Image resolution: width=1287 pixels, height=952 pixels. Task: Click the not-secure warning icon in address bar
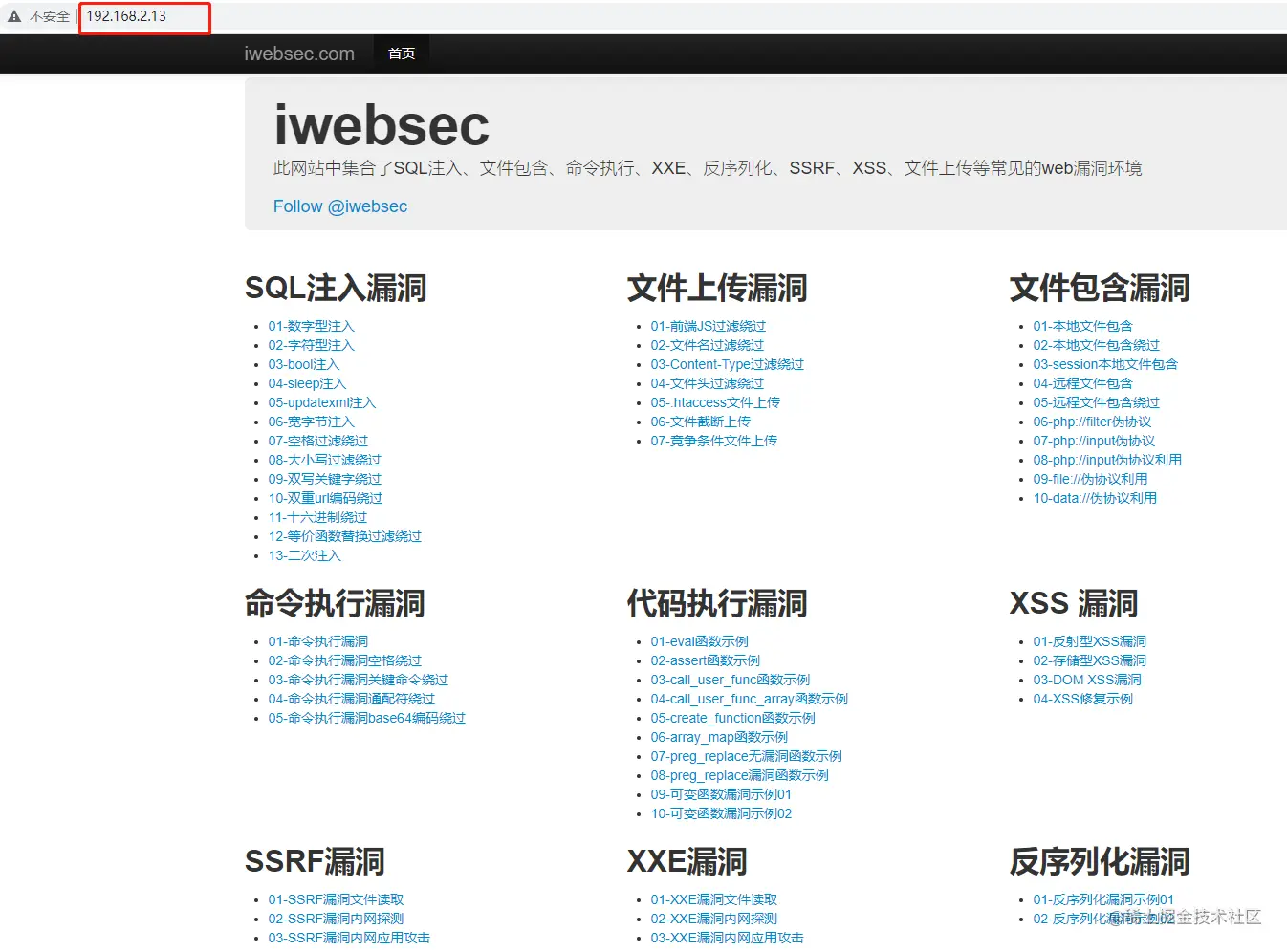click(14, 16)
